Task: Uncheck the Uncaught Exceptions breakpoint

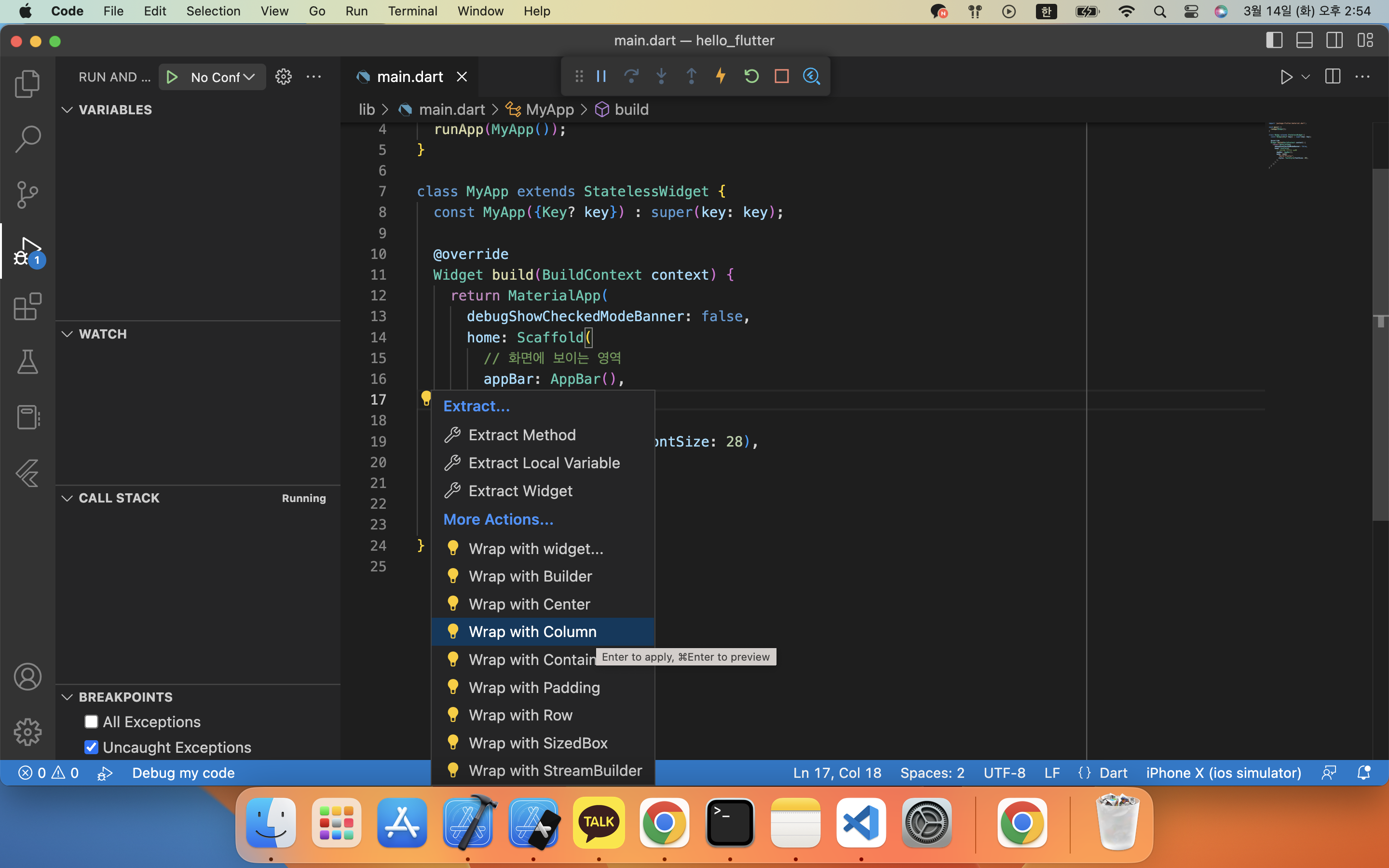Action: [91, 747]
